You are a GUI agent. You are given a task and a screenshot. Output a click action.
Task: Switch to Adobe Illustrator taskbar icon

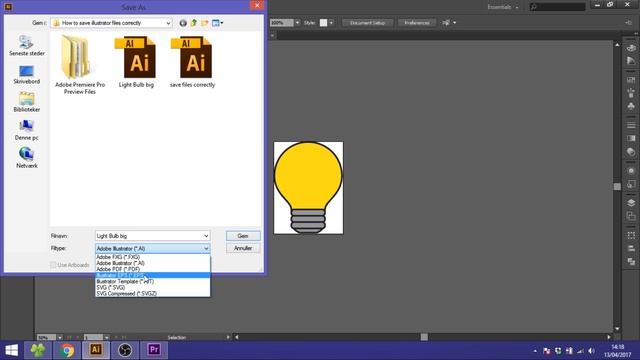click(96, 350)
